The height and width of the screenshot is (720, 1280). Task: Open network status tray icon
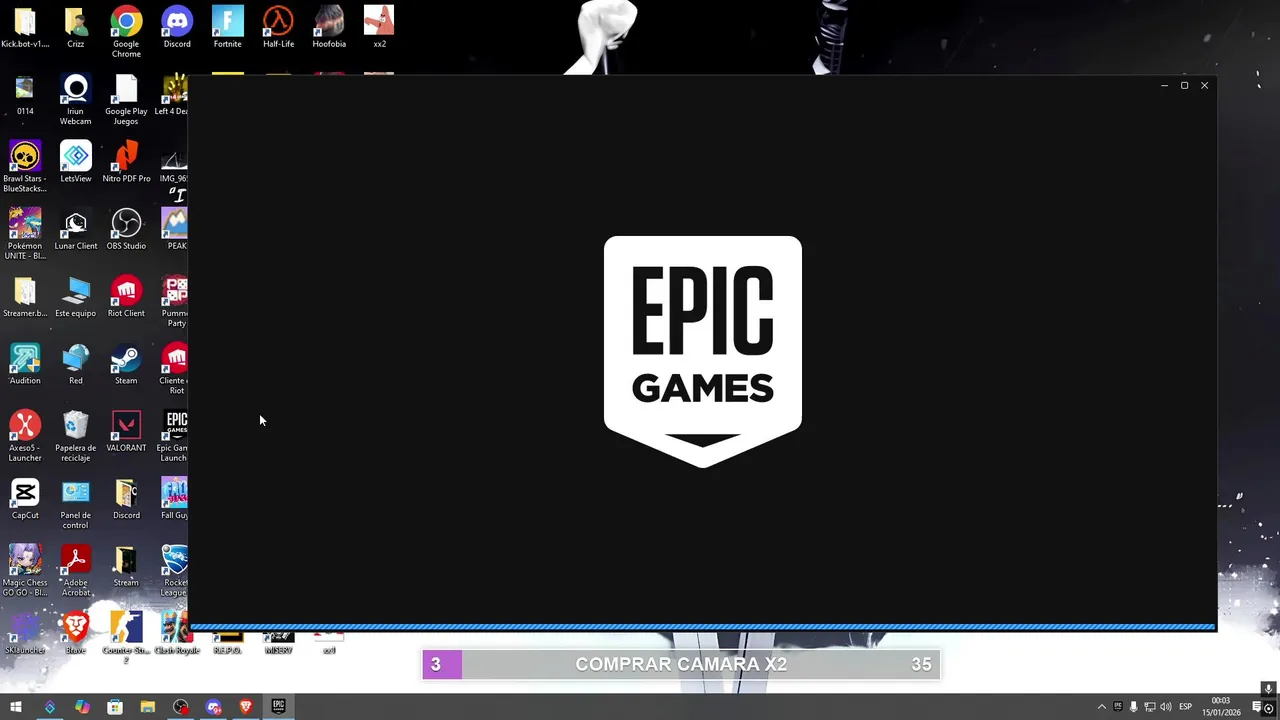pyautogui.click(x=1150, y=707)
